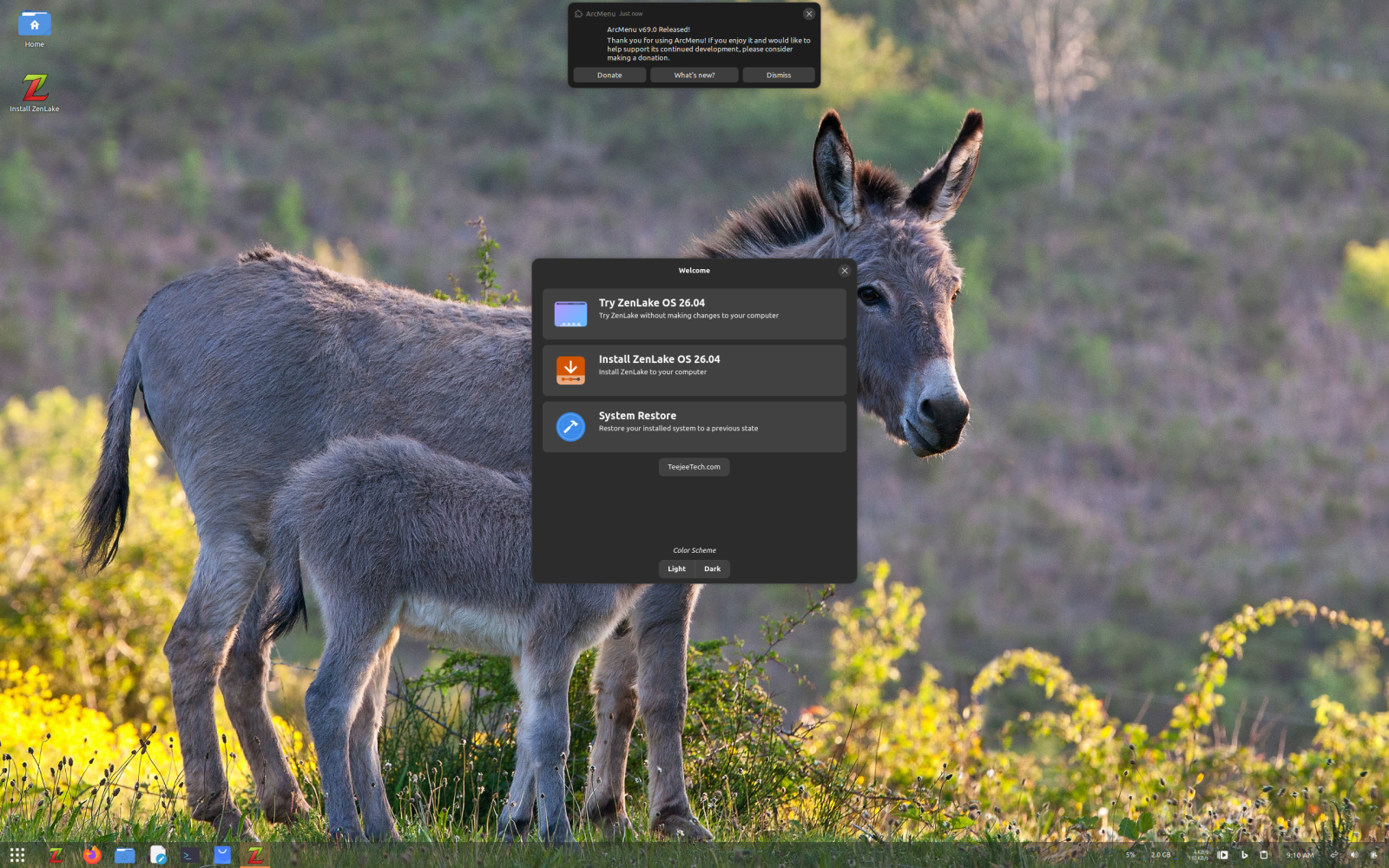Click the Try ZenLake OS desktop icon in the Welcome dialog

click(x=570, y=313)
